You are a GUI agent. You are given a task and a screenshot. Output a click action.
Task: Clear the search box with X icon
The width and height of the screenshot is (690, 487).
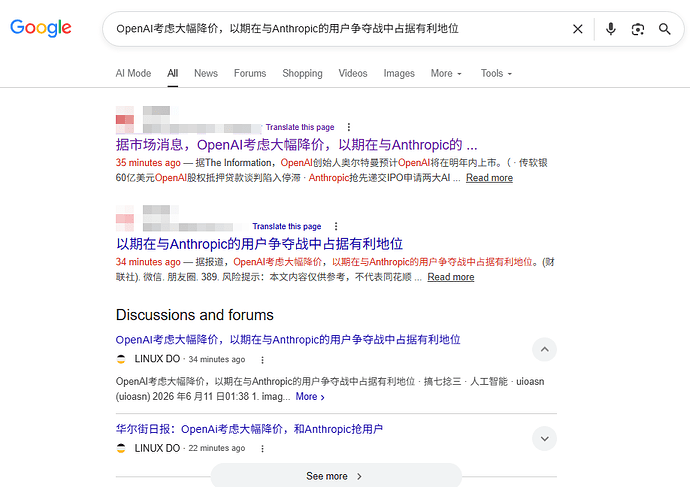(x=577, y=29)
